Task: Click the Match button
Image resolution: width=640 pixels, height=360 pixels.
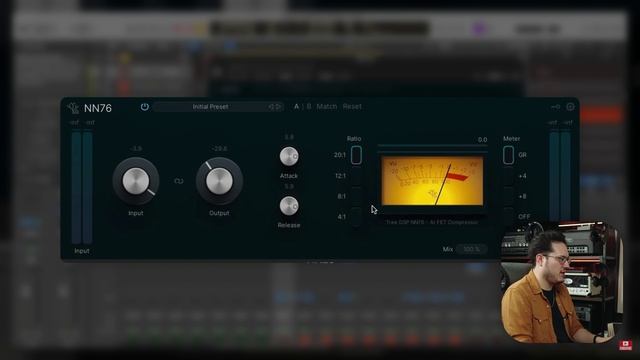Action: (x=327, y=107)
